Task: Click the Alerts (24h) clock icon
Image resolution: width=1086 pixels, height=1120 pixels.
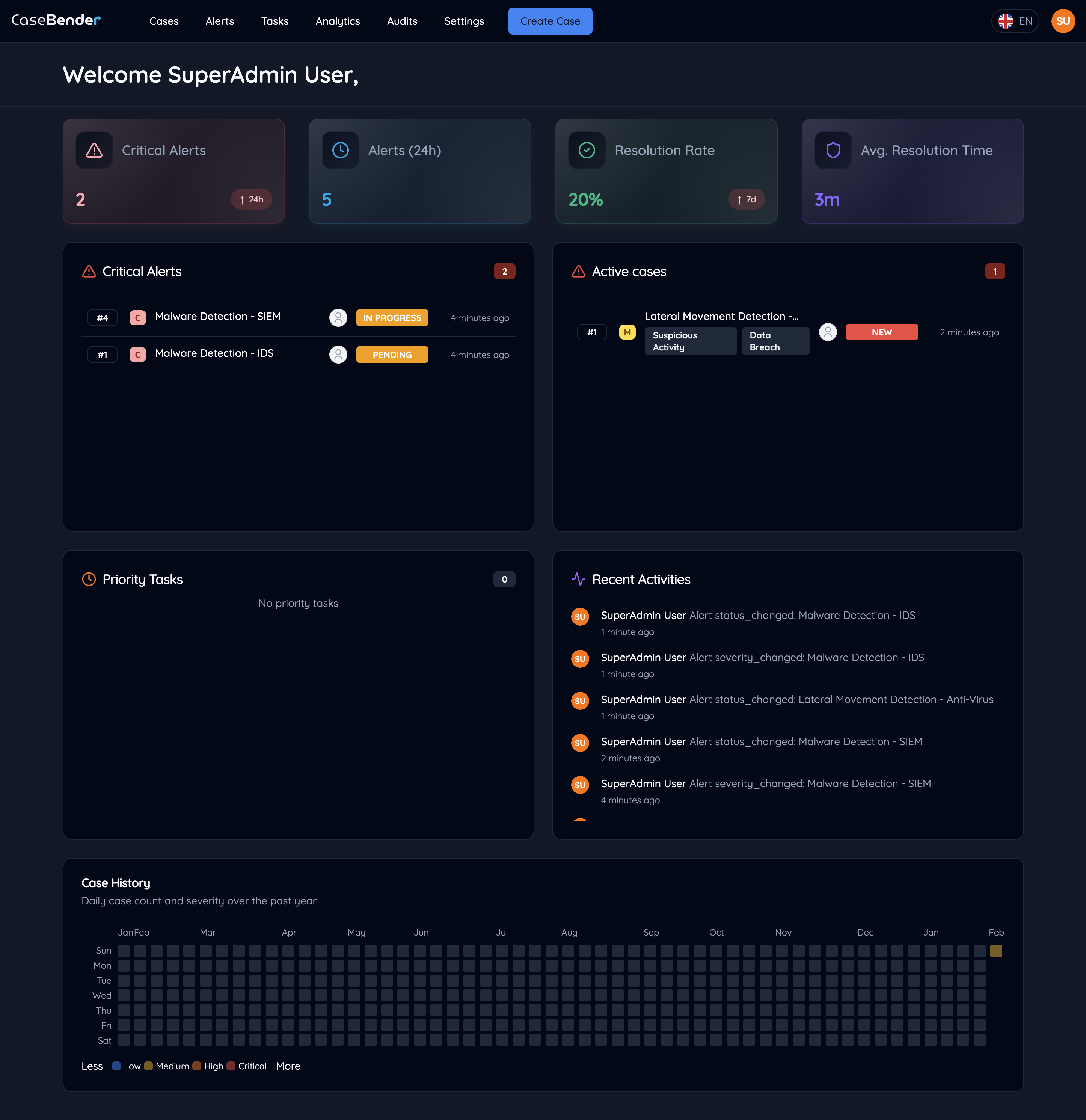Action: click(x=341, y=150)
